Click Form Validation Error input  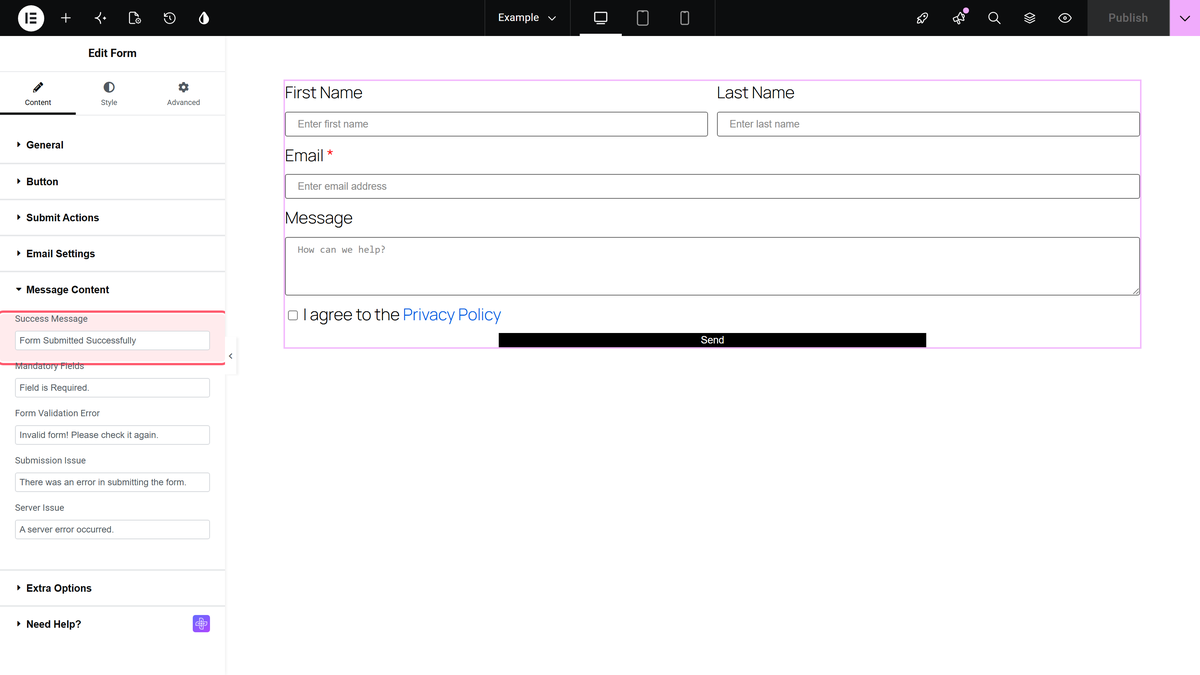(113, 435)
